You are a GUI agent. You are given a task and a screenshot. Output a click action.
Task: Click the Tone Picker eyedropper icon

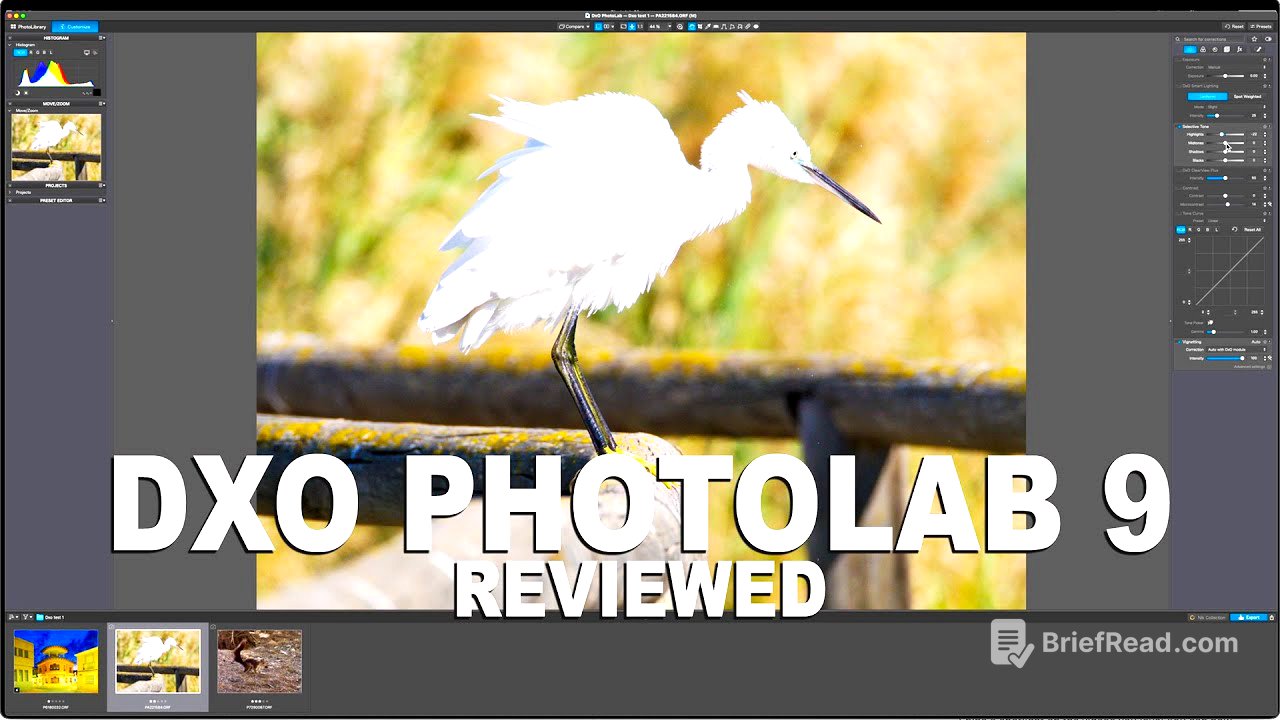(1210, 322)
